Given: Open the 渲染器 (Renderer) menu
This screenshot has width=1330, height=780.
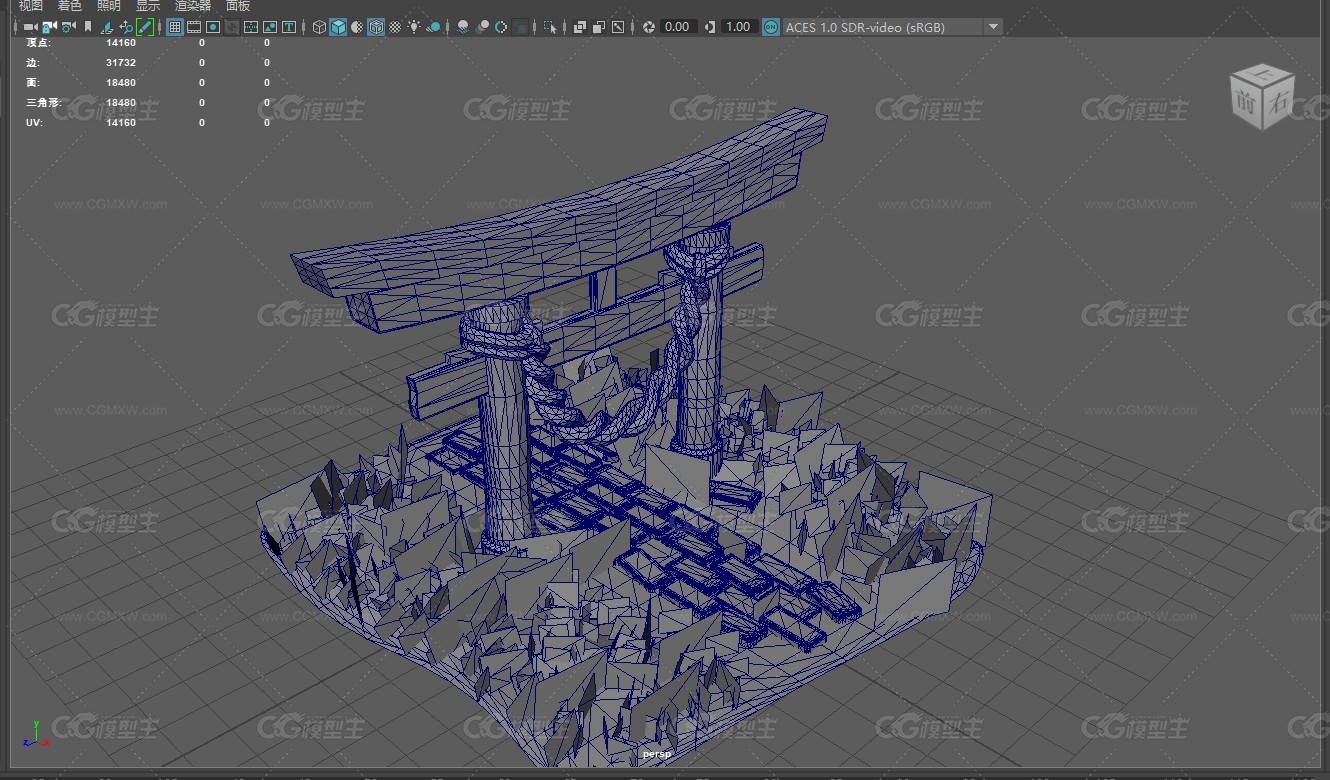Looking at the screenshot, I should [x=193, y=6].
